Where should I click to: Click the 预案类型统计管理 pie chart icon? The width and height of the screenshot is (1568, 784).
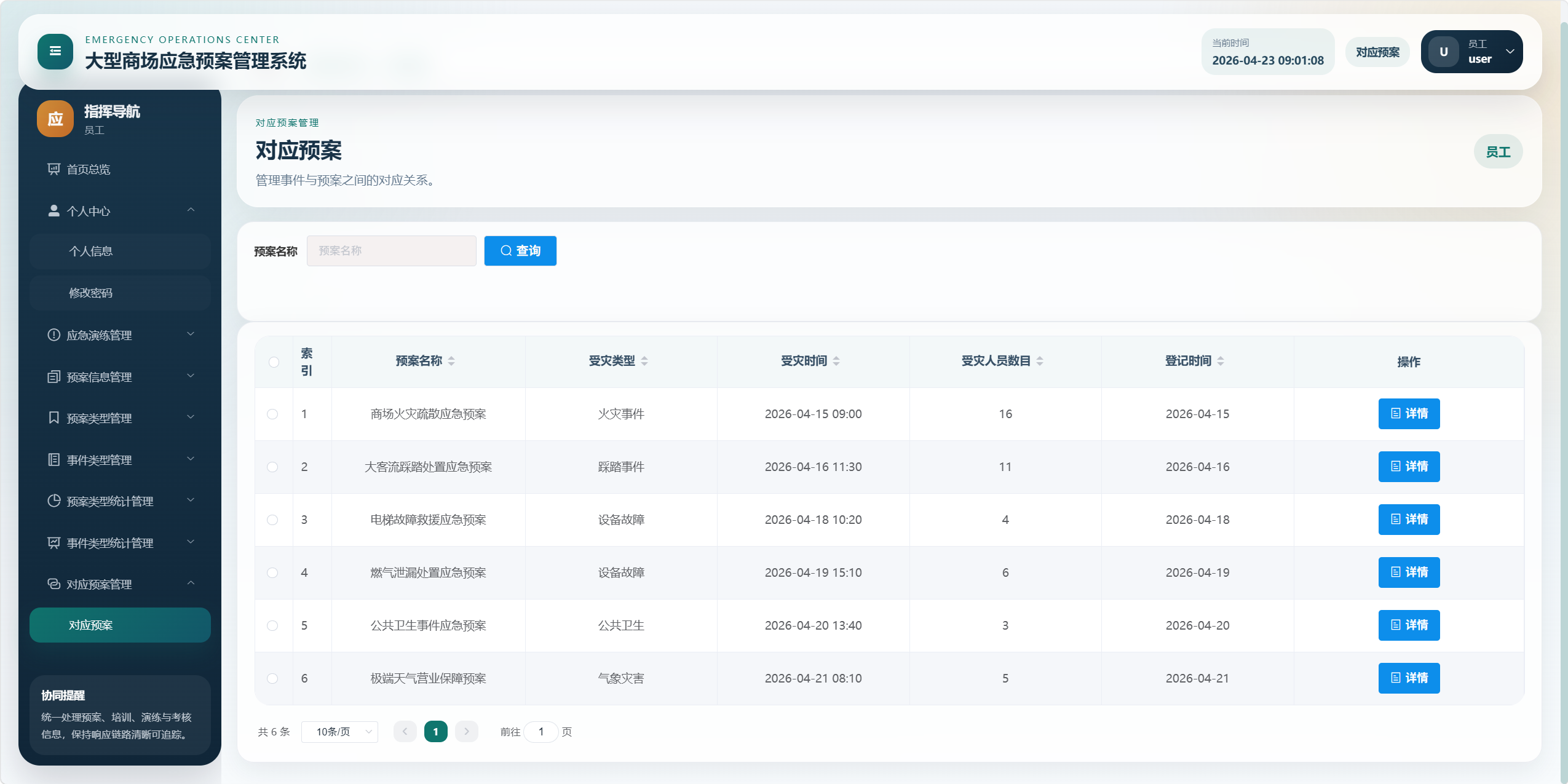(54, 501)
